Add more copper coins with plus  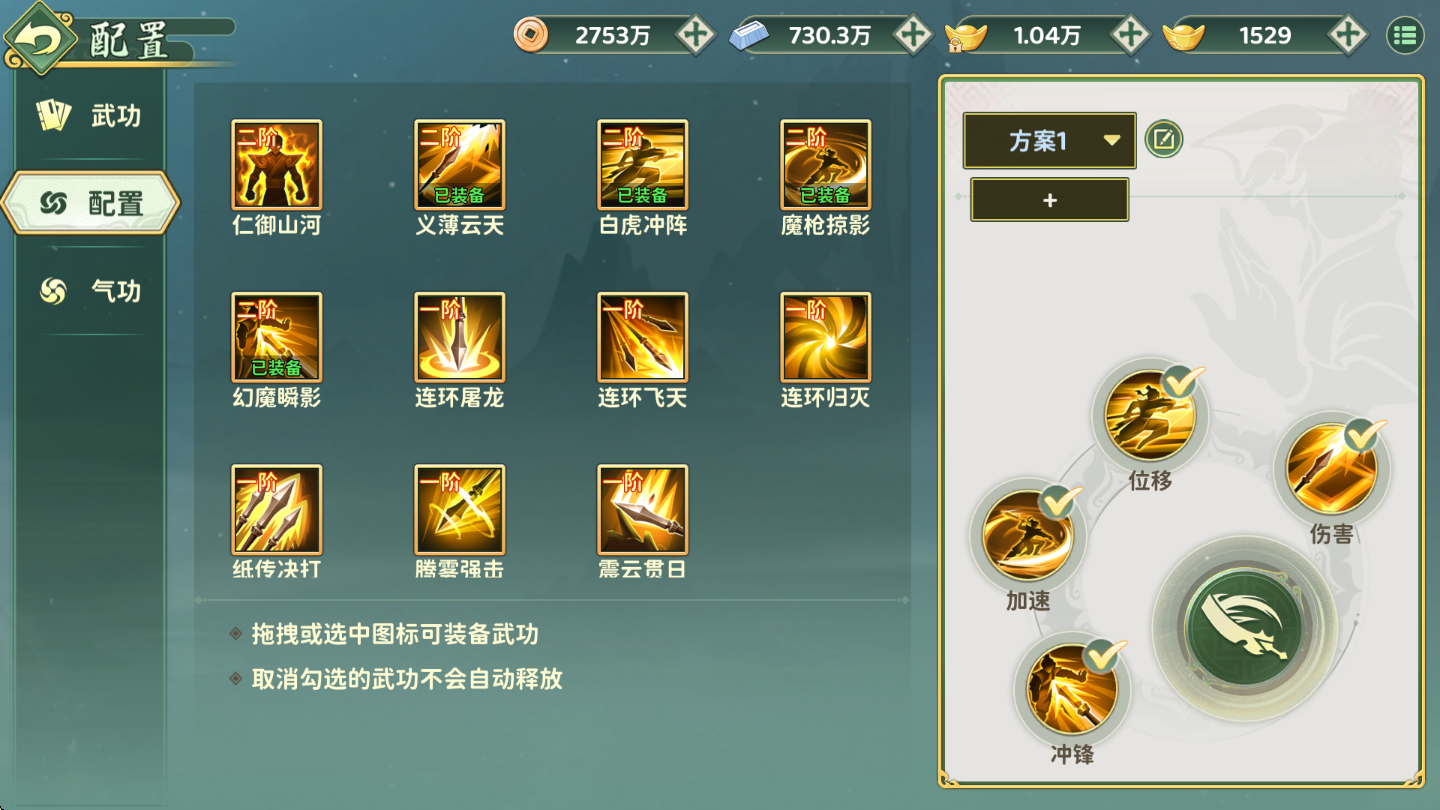pos(695,35)
